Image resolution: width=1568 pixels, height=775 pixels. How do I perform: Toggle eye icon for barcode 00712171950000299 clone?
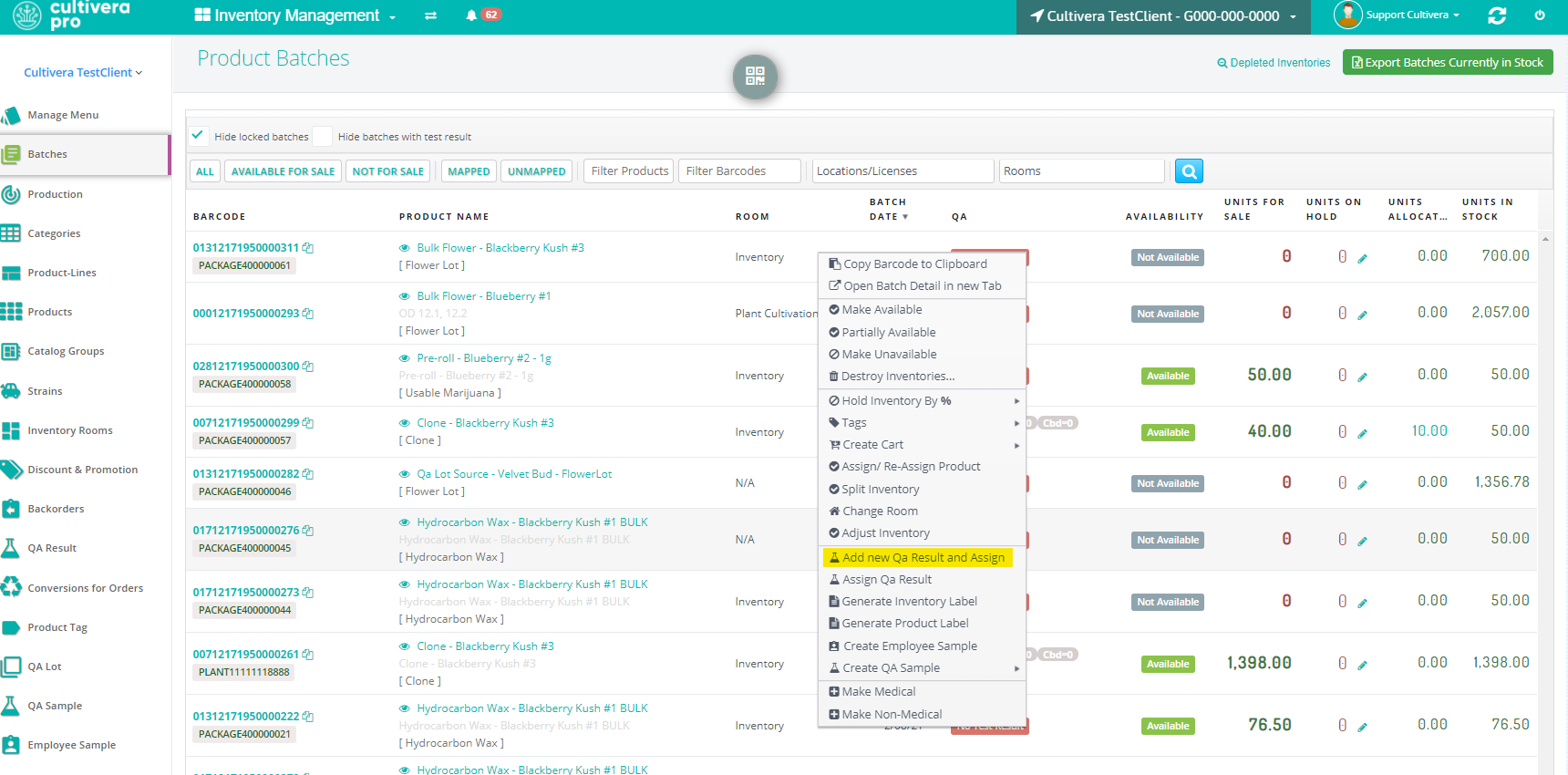point(404,423)
